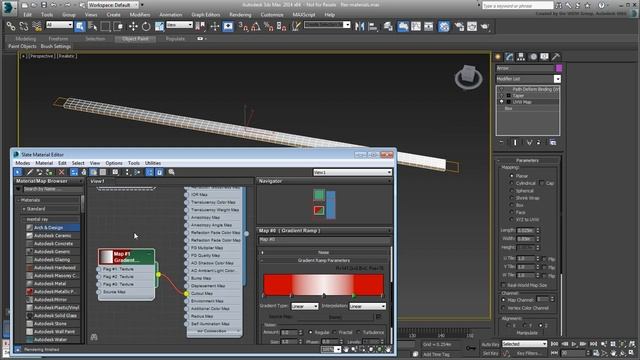The width and height of the screenshot is (640, 360).
Task: Click the purple object color swatch
Action: tap(559, 68)
